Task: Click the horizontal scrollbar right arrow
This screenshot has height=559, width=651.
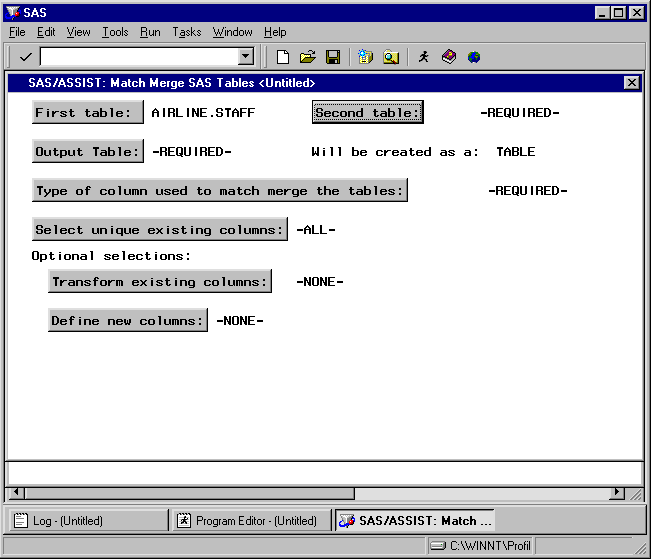Action: (617, 493)
